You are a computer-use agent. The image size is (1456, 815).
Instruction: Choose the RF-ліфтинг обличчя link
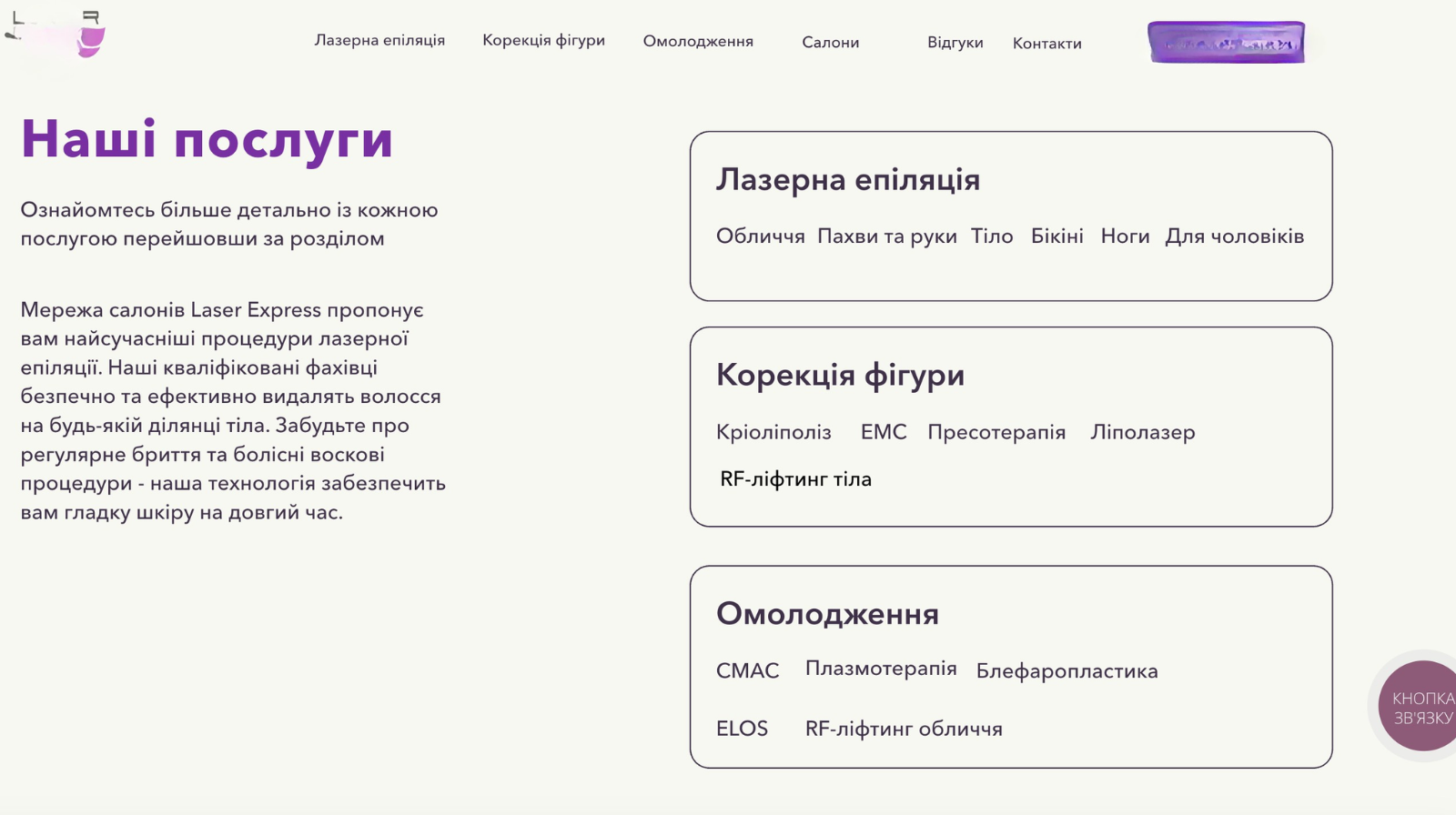click(904, 729)
